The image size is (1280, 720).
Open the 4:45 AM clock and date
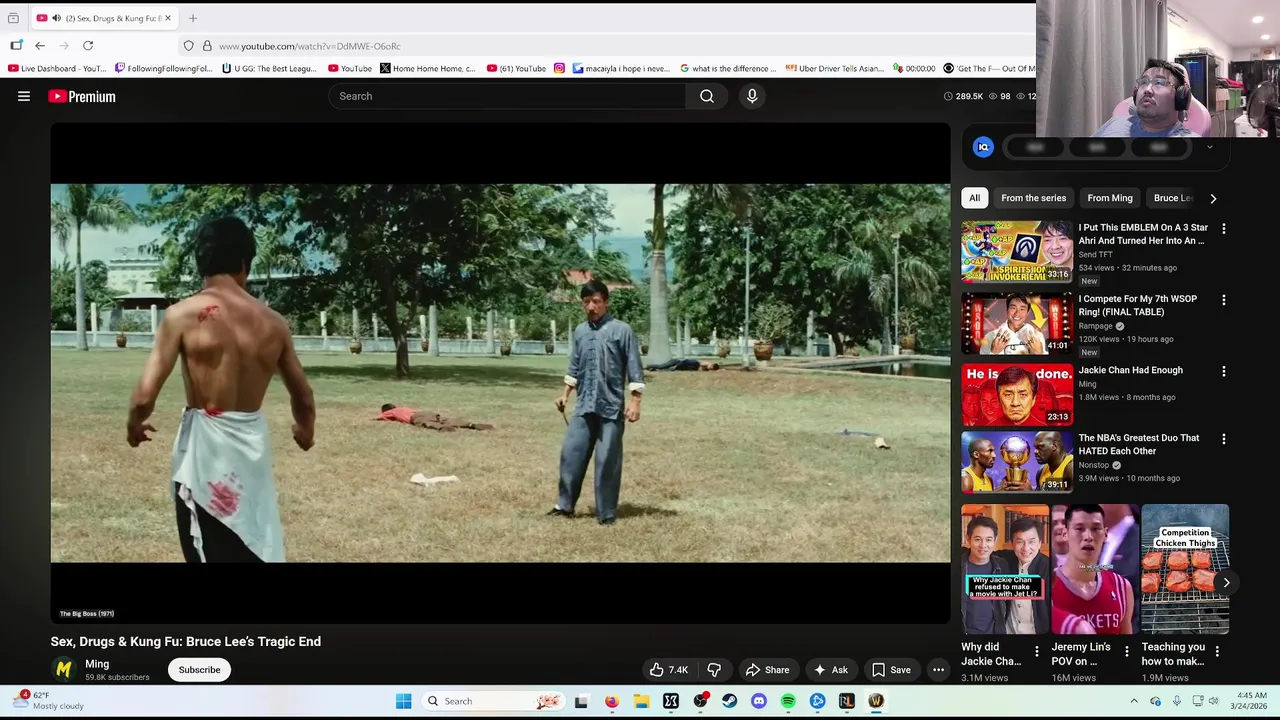[x=1251, y=700]
